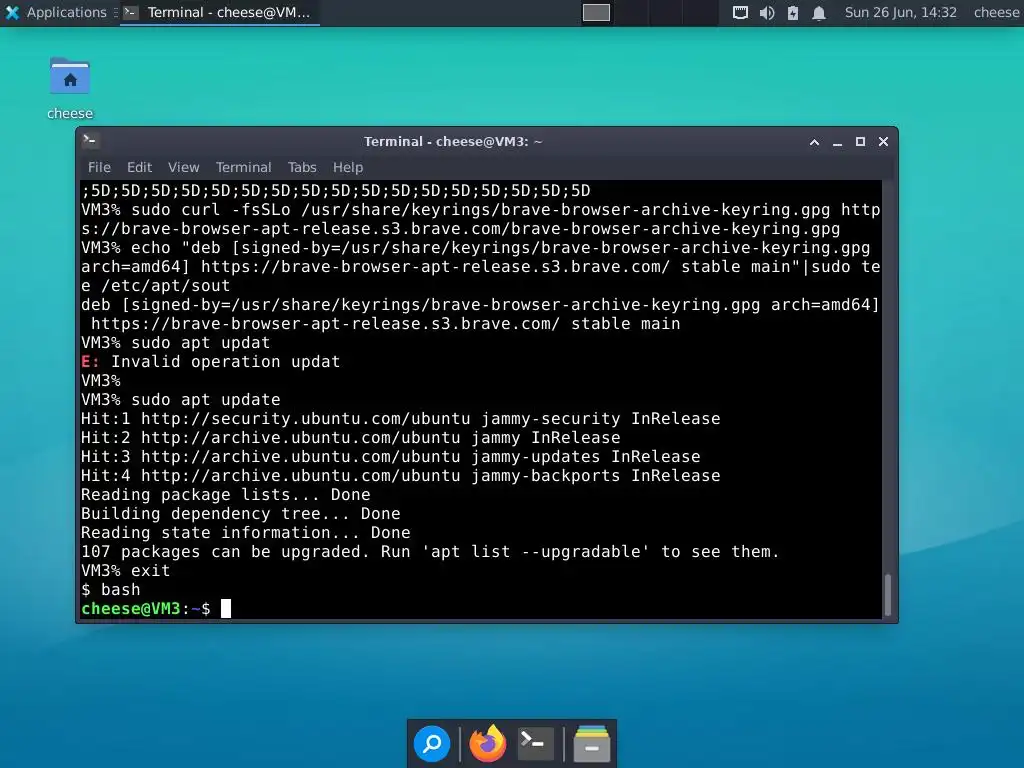Click the 'Building dependency tree... Done' line
The width and height of the screenshot is (1024, 768).
click(240, 514)
